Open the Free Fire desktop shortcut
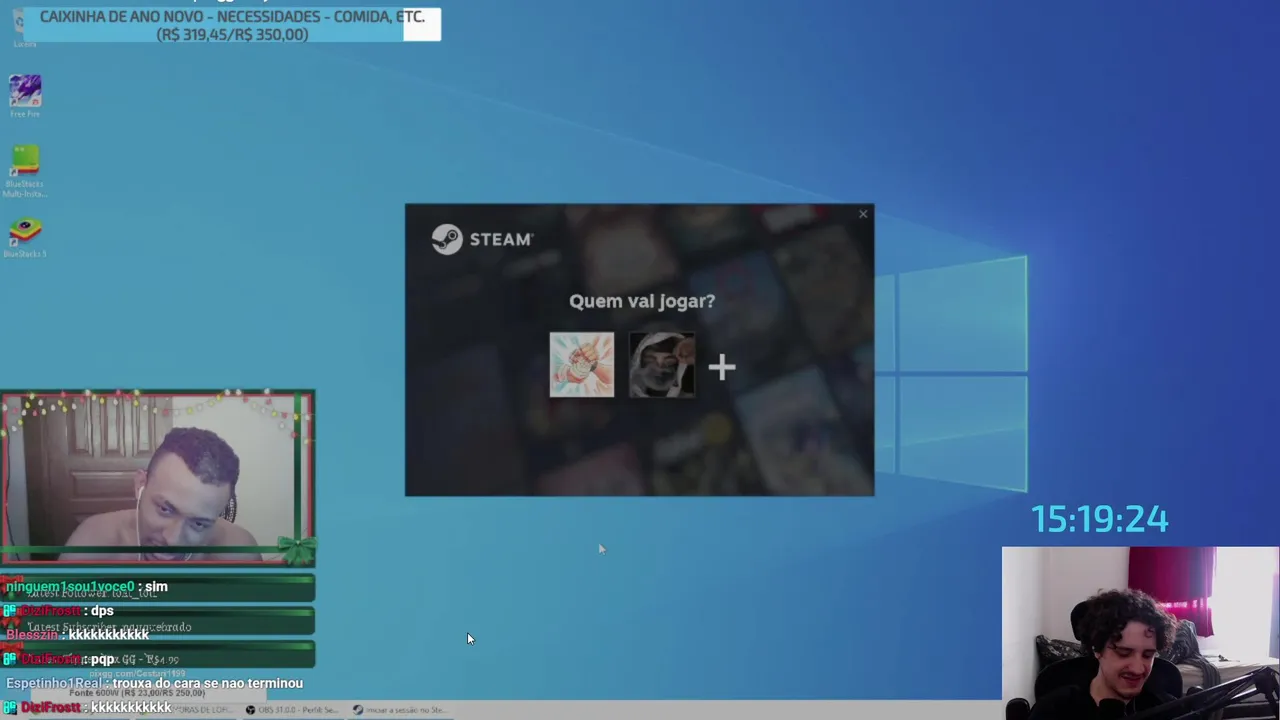 coord(25,96)
